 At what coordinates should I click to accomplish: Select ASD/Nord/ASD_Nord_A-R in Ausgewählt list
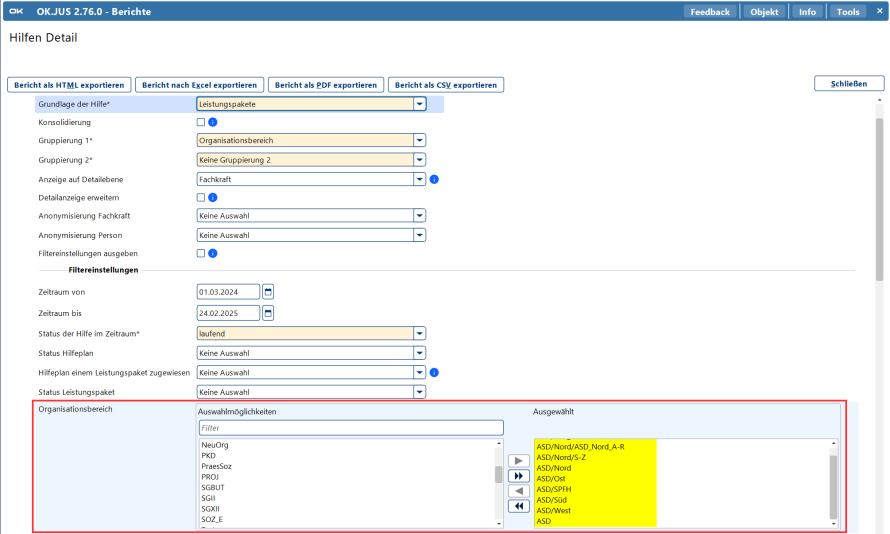[x=581, y=447]
